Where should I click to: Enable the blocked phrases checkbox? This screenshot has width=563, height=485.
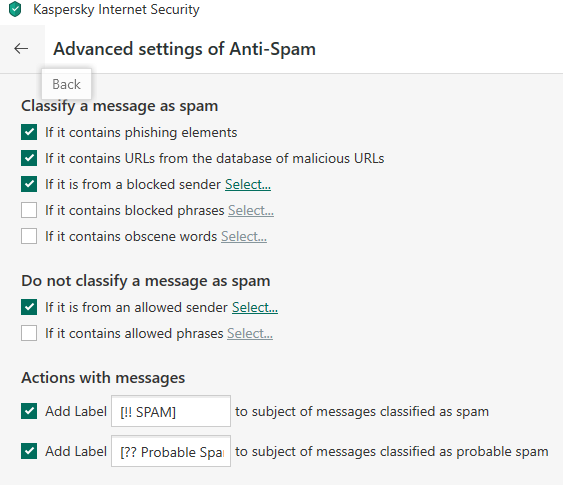(29, 210)
